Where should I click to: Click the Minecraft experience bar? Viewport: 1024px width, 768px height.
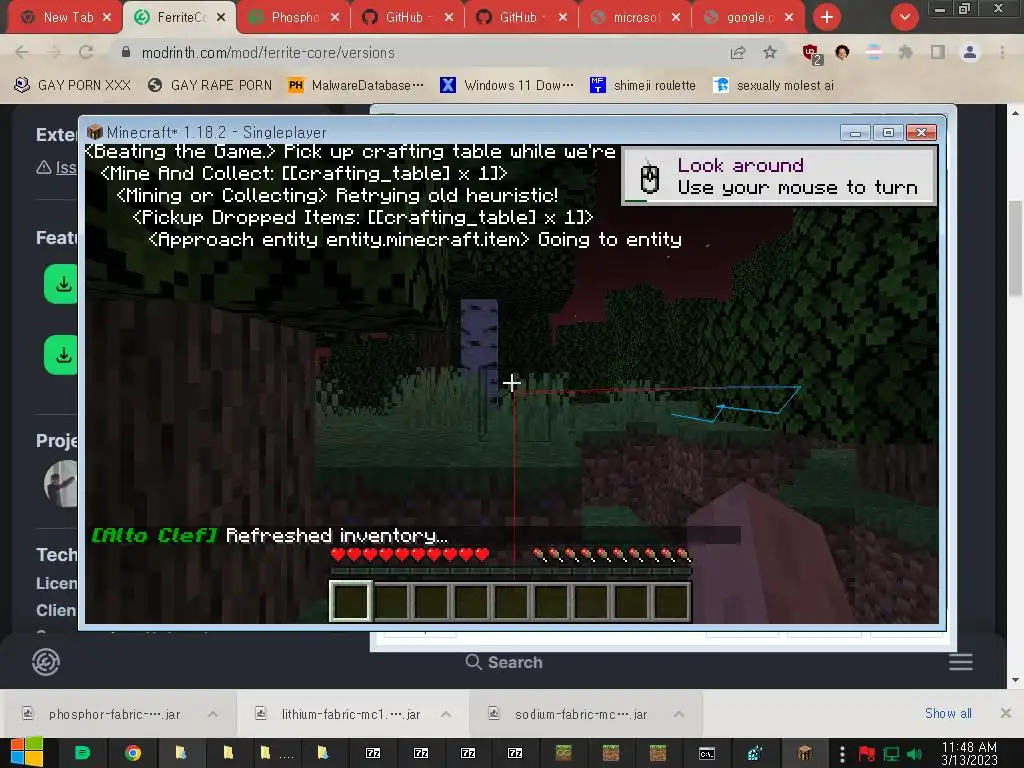(511, 571)
